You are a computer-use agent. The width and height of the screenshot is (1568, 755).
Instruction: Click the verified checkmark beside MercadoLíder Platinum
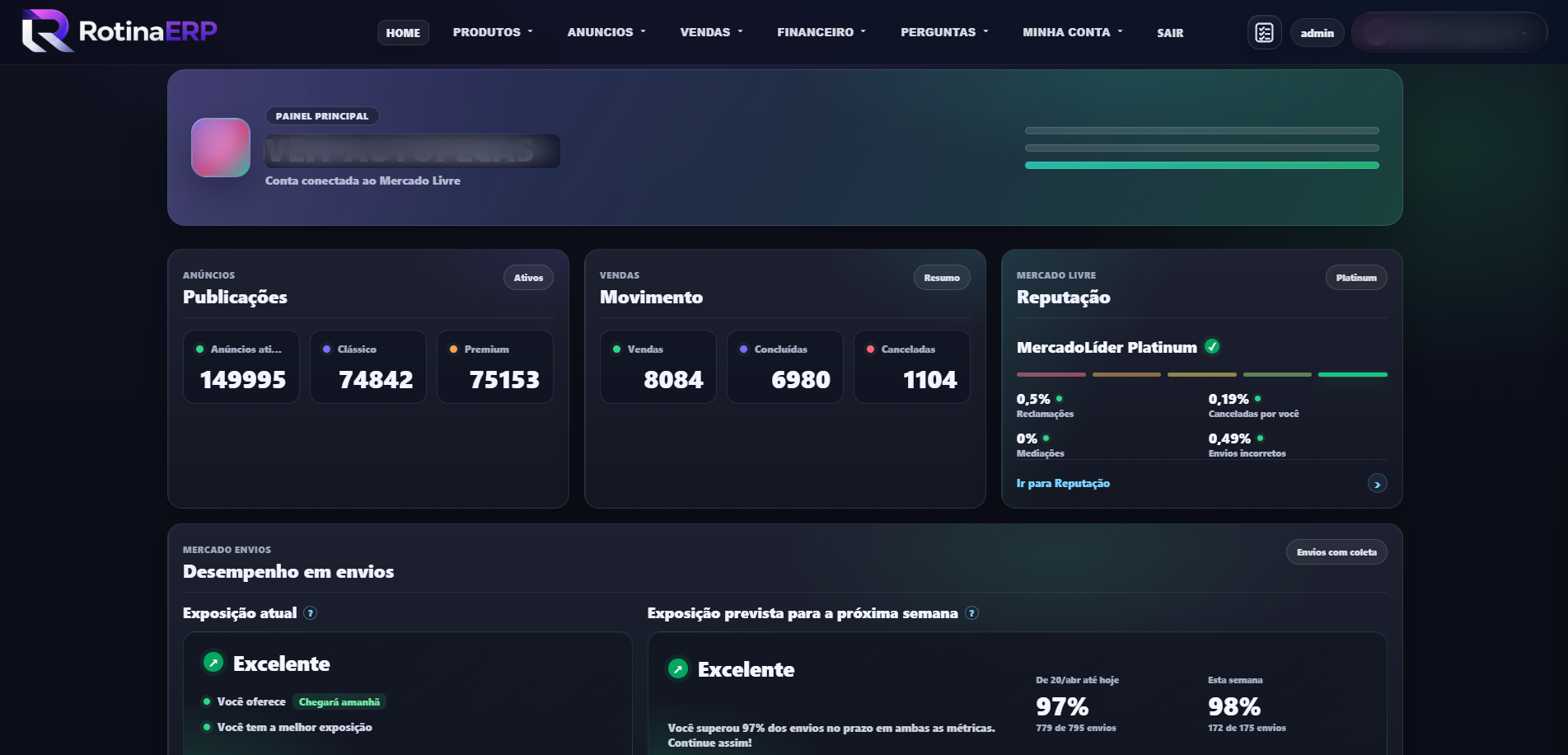click(1212, 346)
